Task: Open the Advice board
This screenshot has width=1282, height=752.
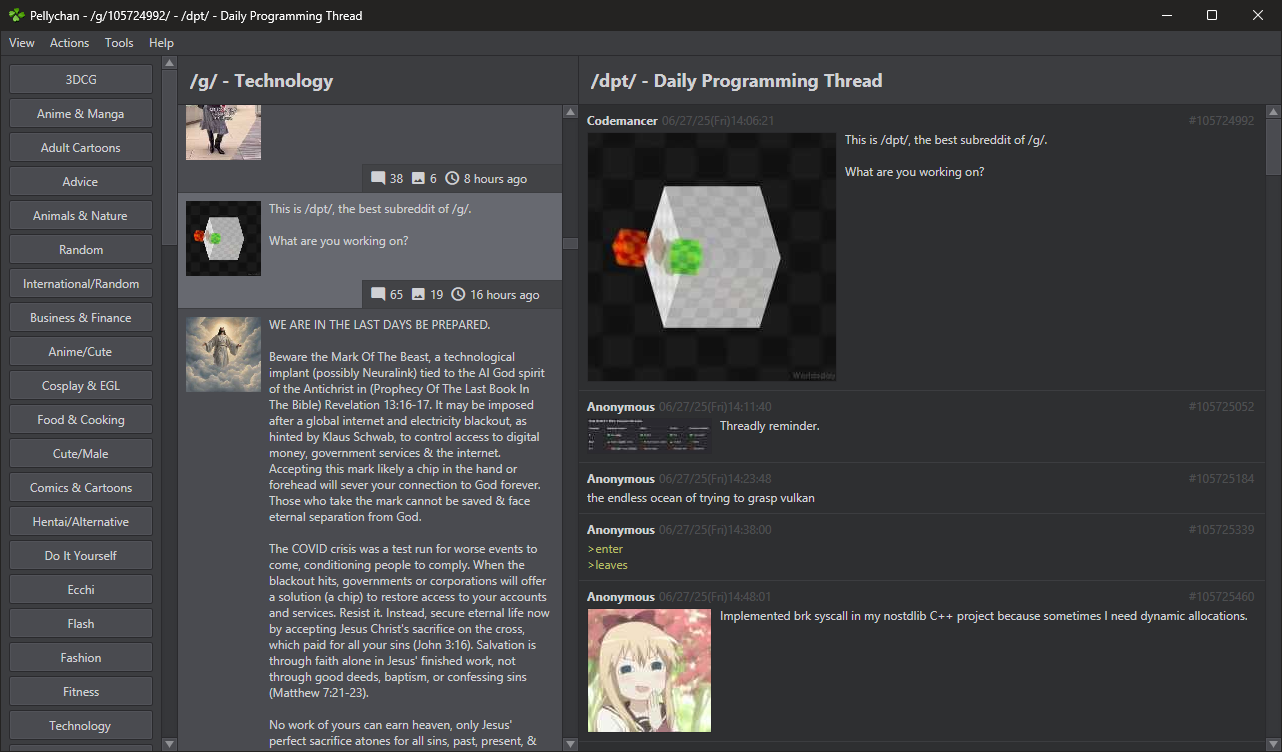Action: click(x=81, y=182)
